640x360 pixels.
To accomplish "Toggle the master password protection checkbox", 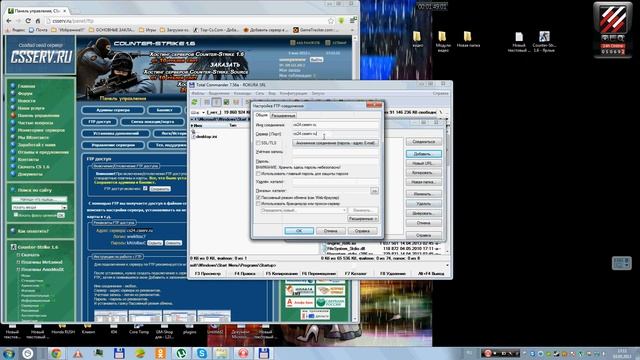I will pyautogui.click(x=258, y=173).
